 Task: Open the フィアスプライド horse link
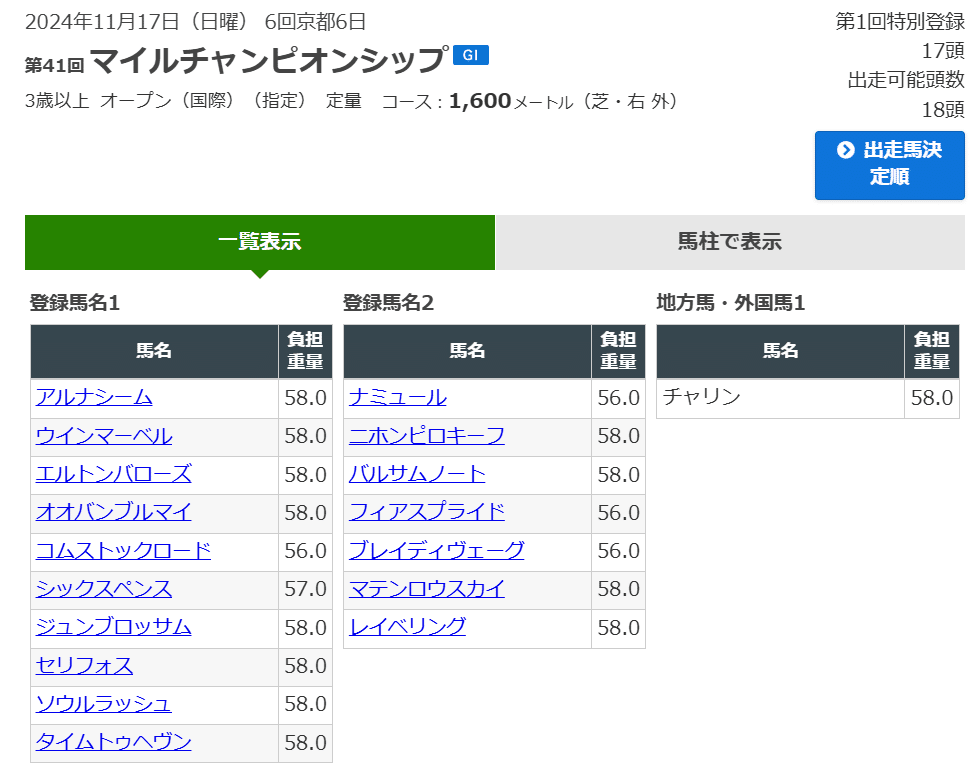pyautogui.click(x=427, y=512)
